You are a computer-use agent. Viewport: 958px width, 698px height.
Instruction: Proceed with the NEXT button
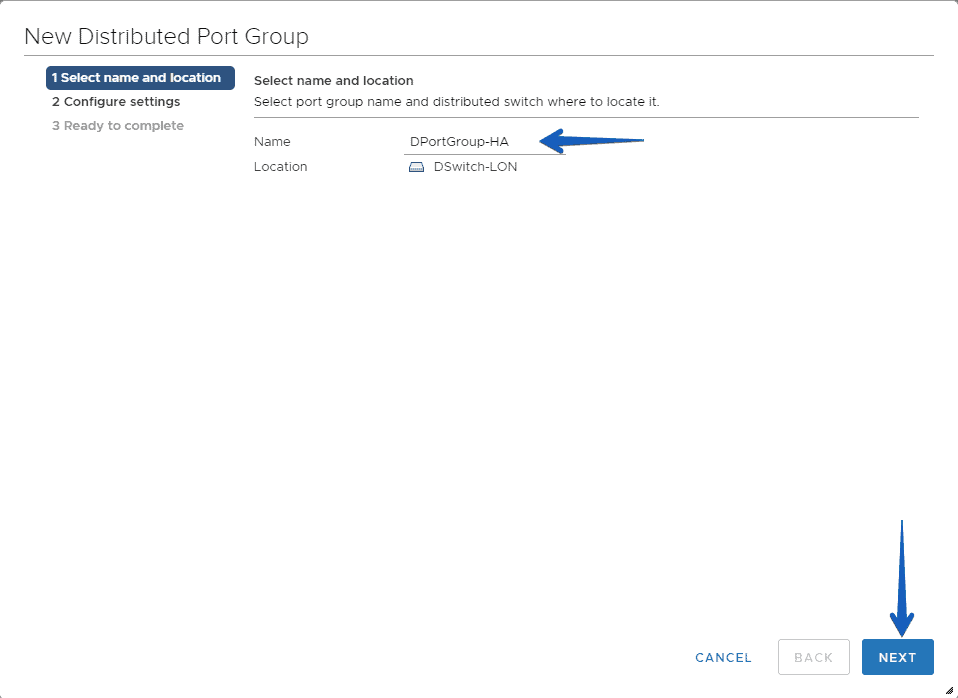point(898,657)
